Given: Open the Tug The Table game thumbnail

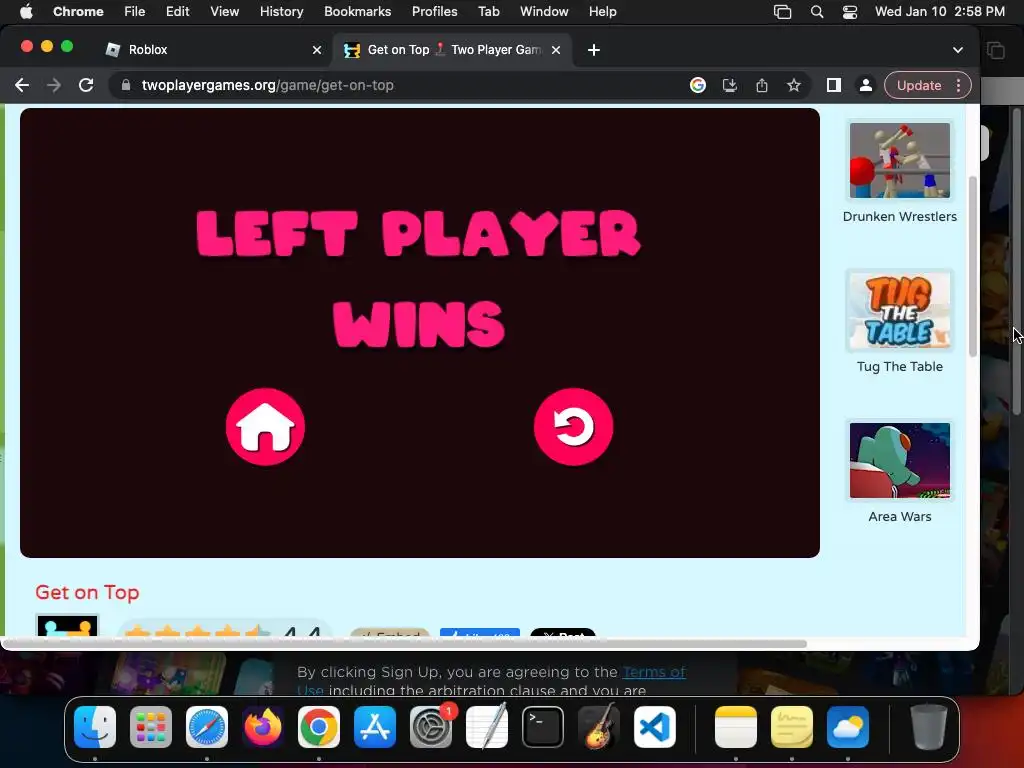Looking at the screenshot, I should tap(899, 310).
